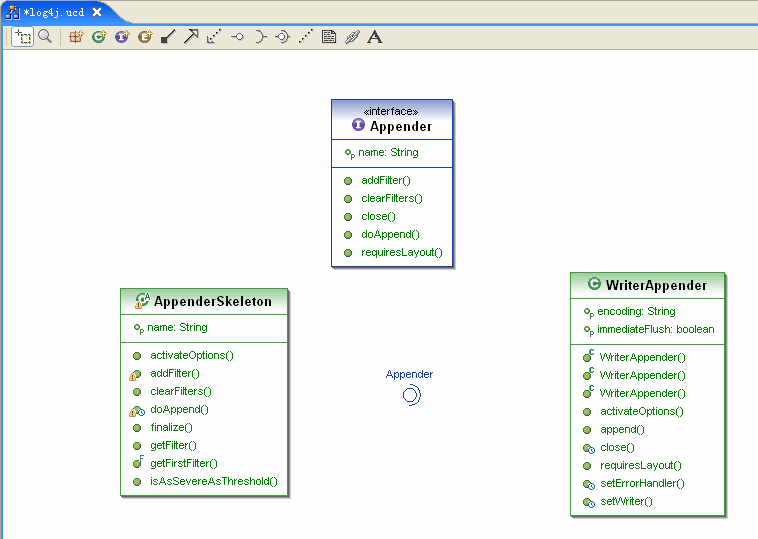This screenshot has width=758, height=539.
Task: Select first WriterAppender() constructor
Action: tap(642, 357)
